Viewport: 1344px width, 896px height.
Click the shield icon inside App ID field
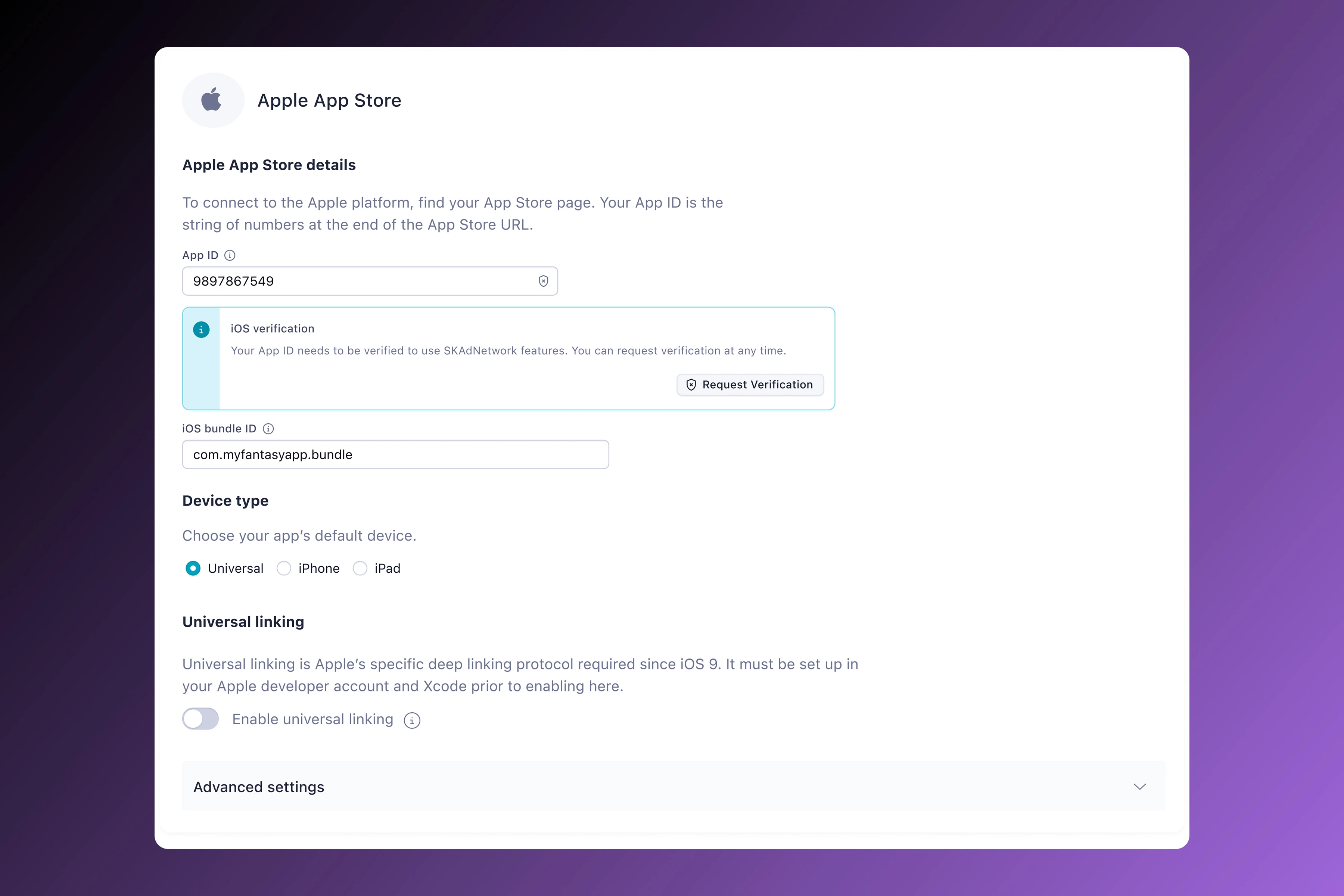click(x=543, y=281)
